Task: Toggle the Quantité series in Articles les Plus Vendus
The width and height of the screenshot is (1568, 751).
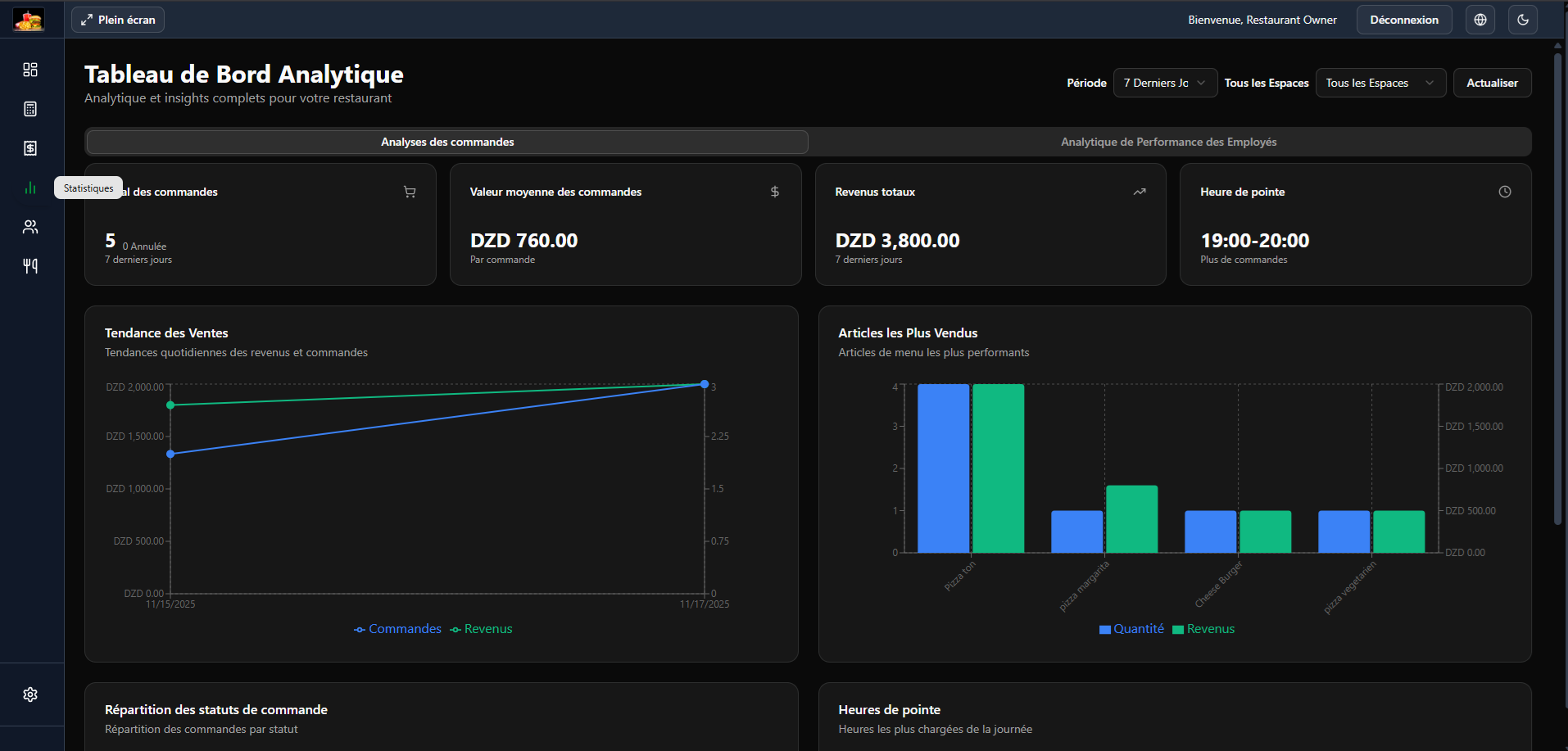Action: click(x=1131, y=628)
